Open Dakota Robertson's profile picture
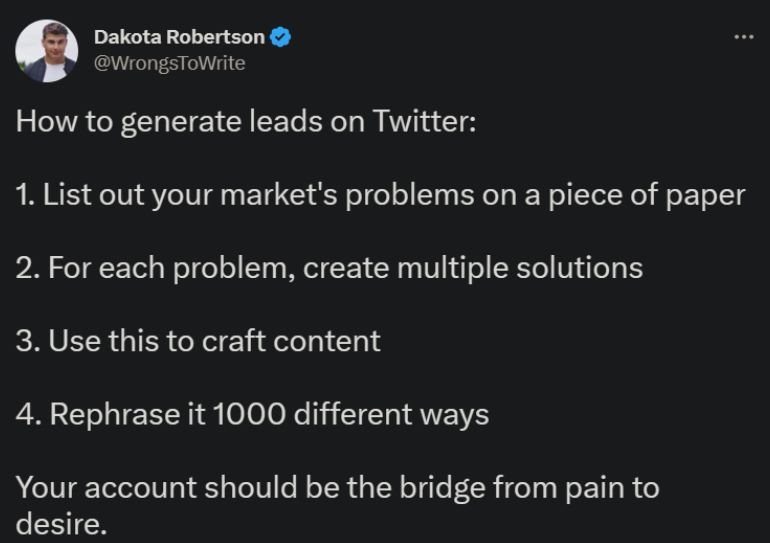 [x=47, y=51]
